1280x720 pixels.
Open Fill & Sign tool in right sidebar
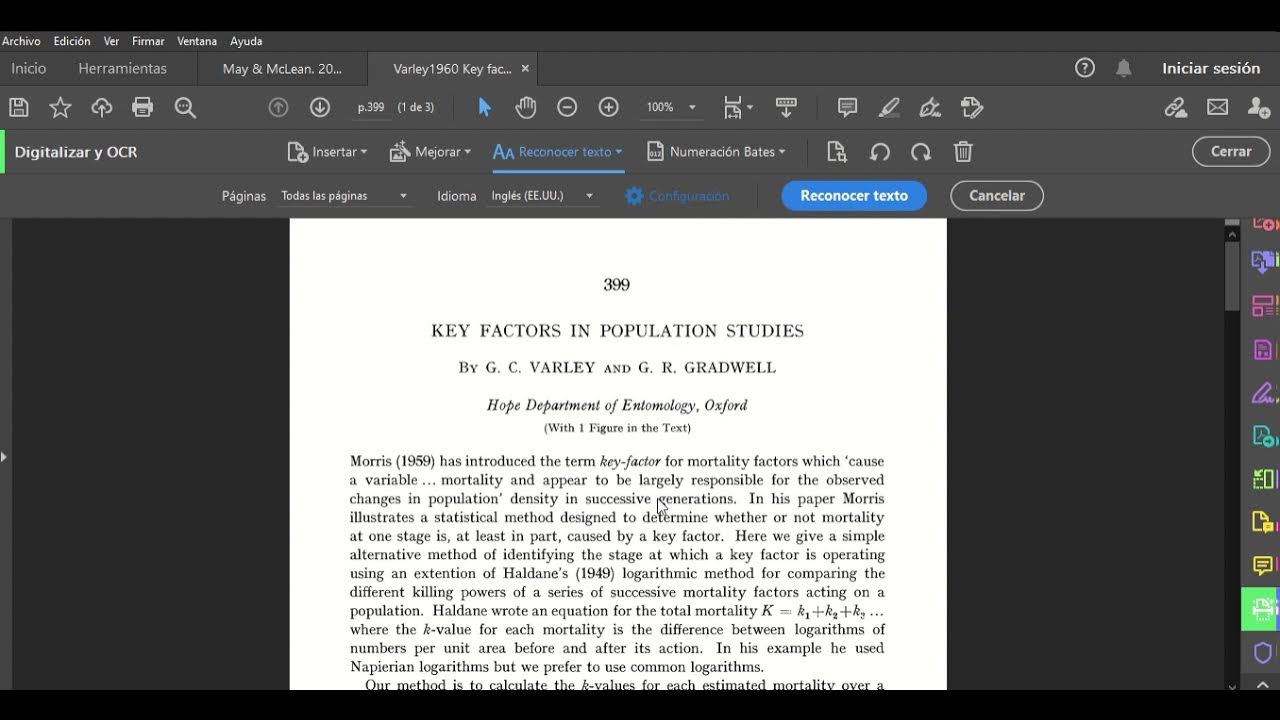coord(1263,393)
